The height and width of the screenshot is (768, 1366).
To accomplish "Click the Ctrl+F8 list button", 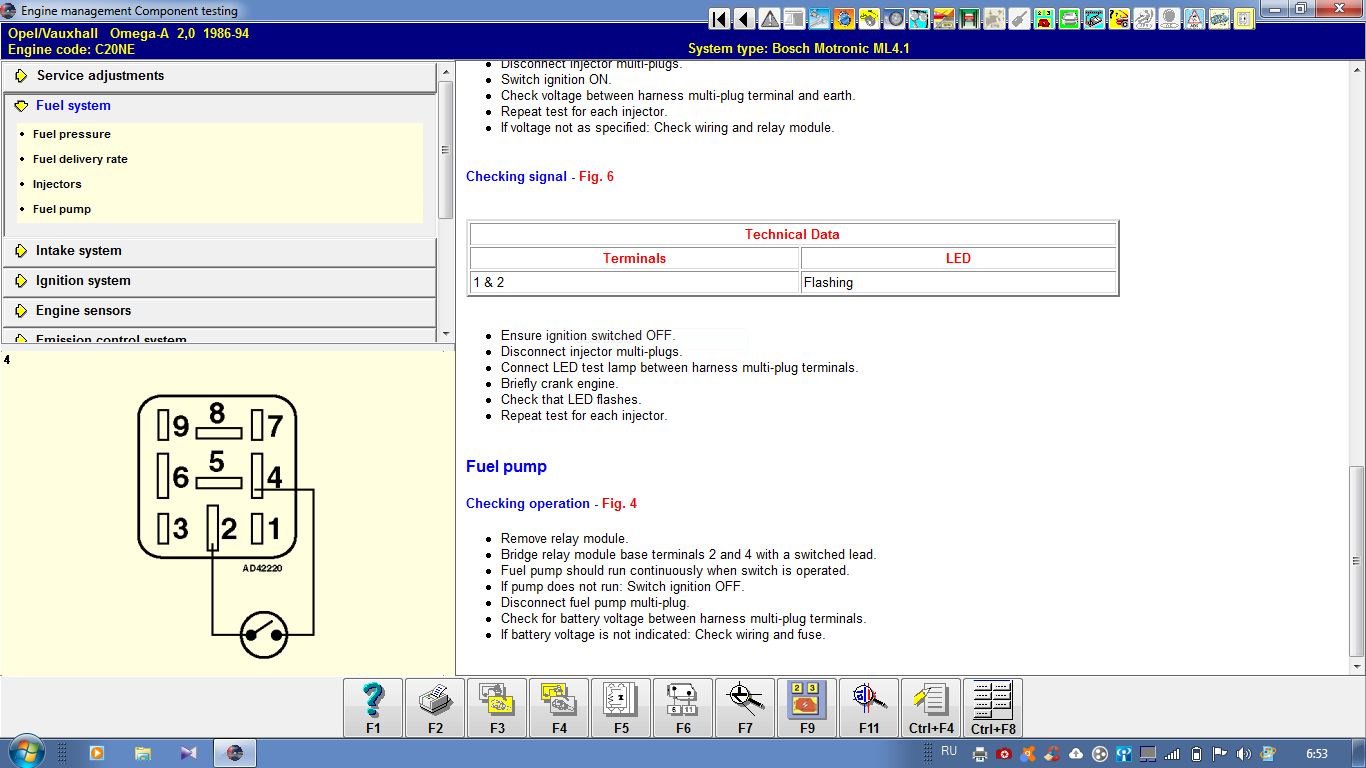I will point(993,708).
